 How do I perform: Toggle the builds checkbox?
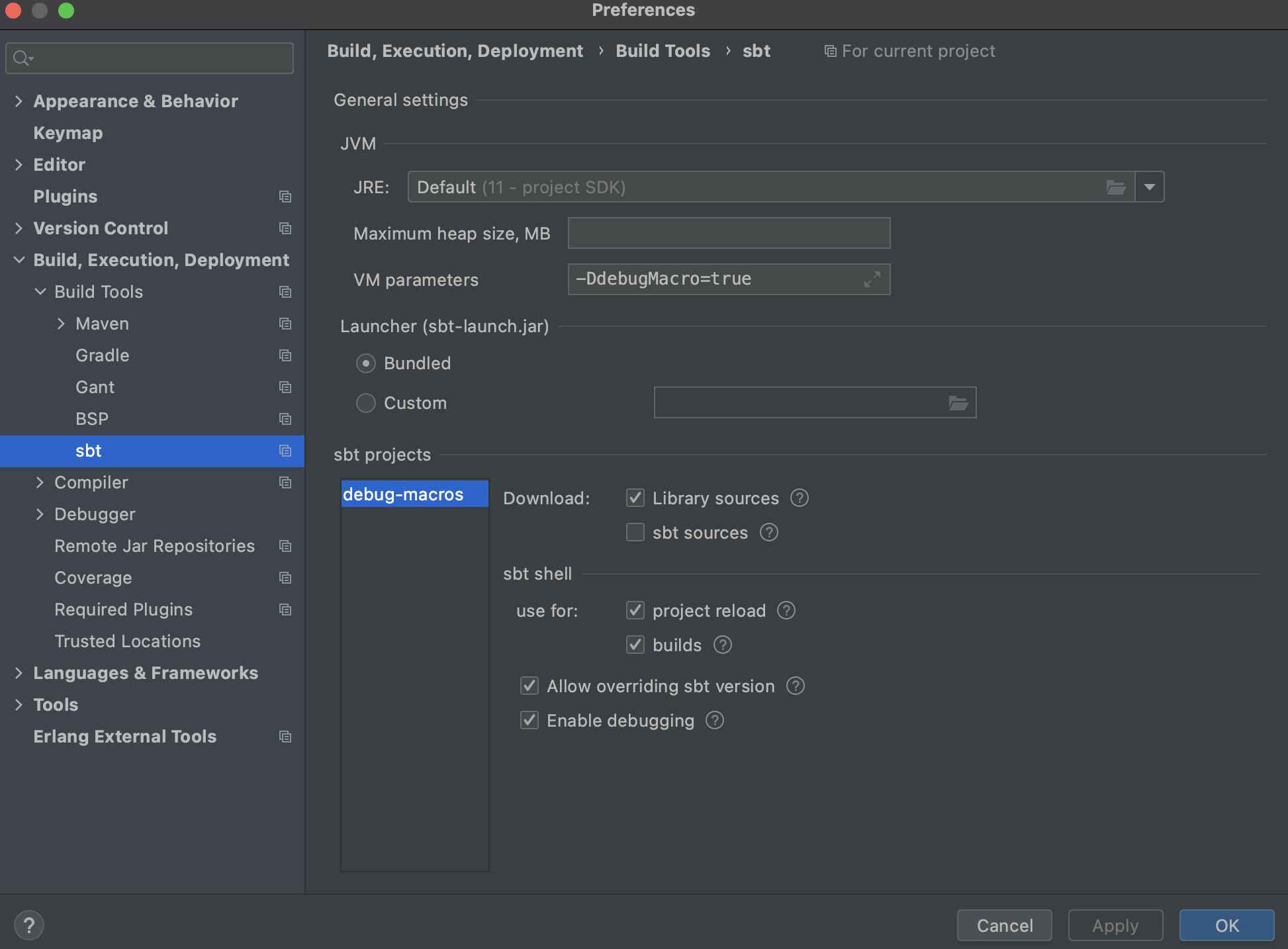tap(635, 645)
